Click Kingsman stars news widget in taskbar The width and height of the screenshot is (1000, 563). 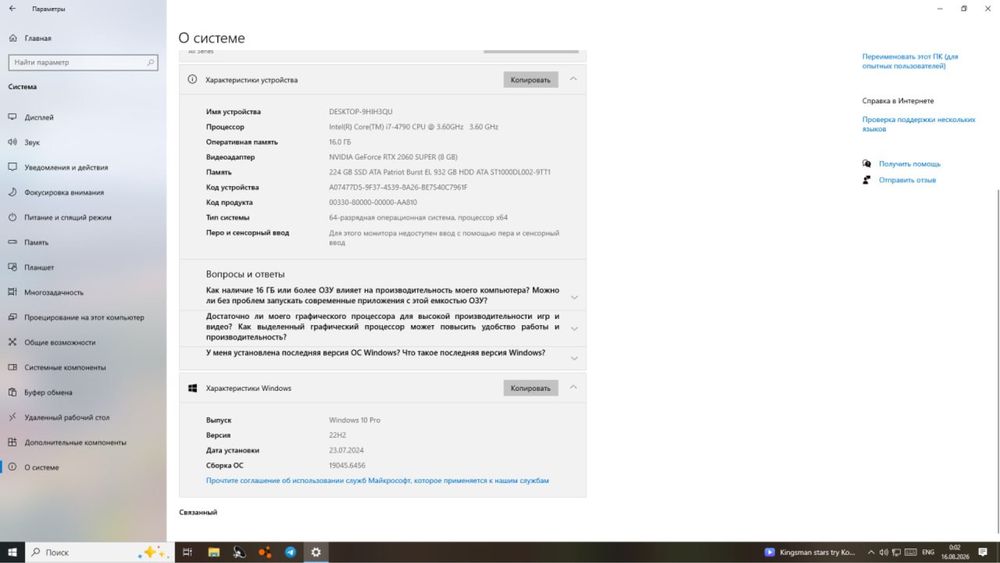[x=810, y=552]
